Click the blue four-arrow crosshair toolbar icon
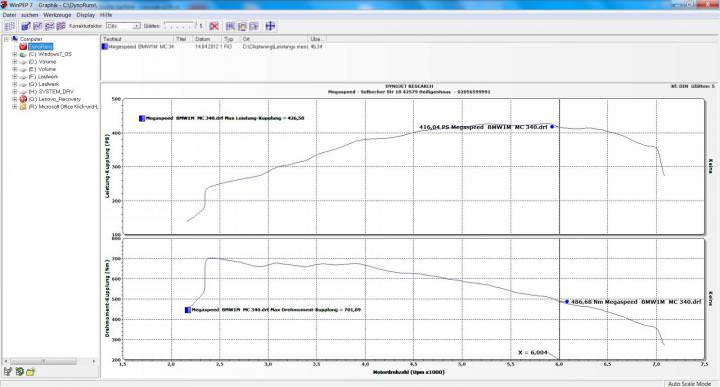Viewport: 720px width, 387px height. point(270,26)
